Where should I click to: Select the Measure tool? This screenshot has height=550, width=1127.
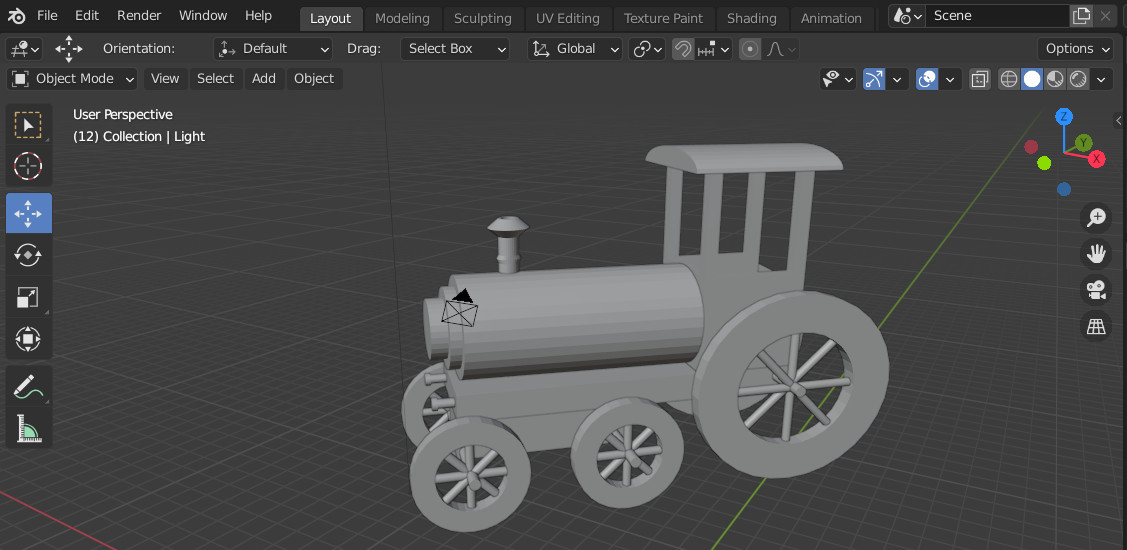(28, 428)
